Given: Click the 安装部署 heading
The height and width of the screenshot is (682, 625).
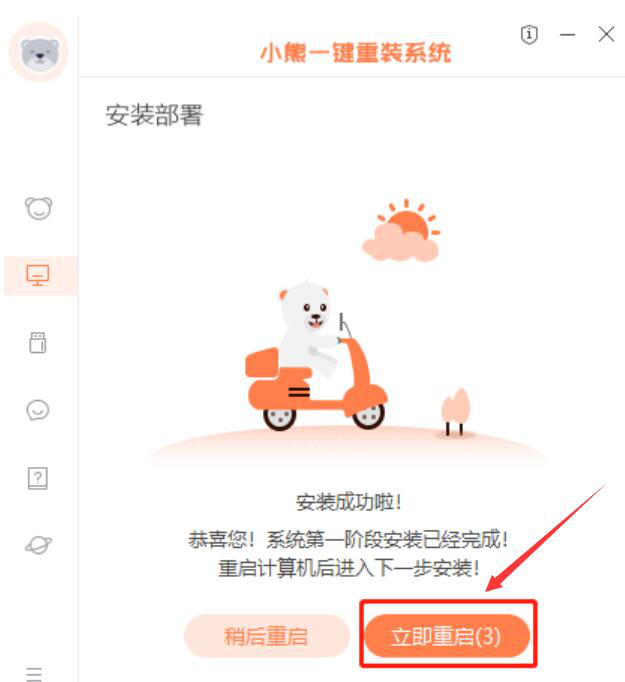Looking at the screenshot, I should coord(154,115).
